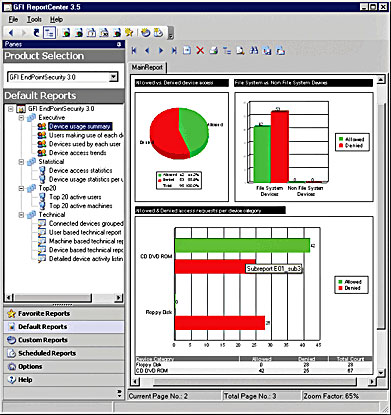
Task: Open the GFI EndPointSecurity 3.0 product dropdown
Action: 113,77
